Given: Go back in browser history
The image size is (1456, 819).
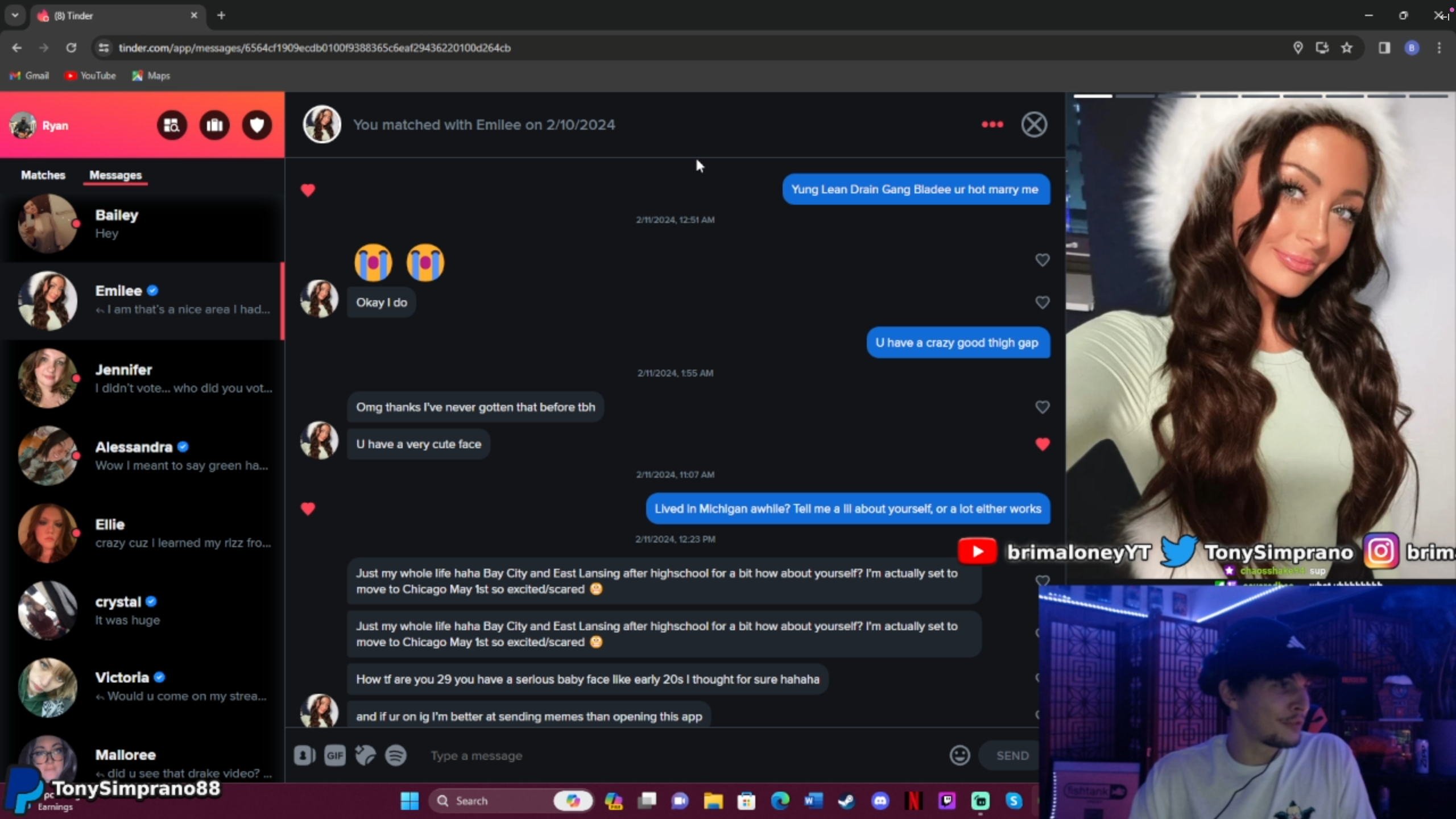Looking at the screenshot, I should [16, 48].
